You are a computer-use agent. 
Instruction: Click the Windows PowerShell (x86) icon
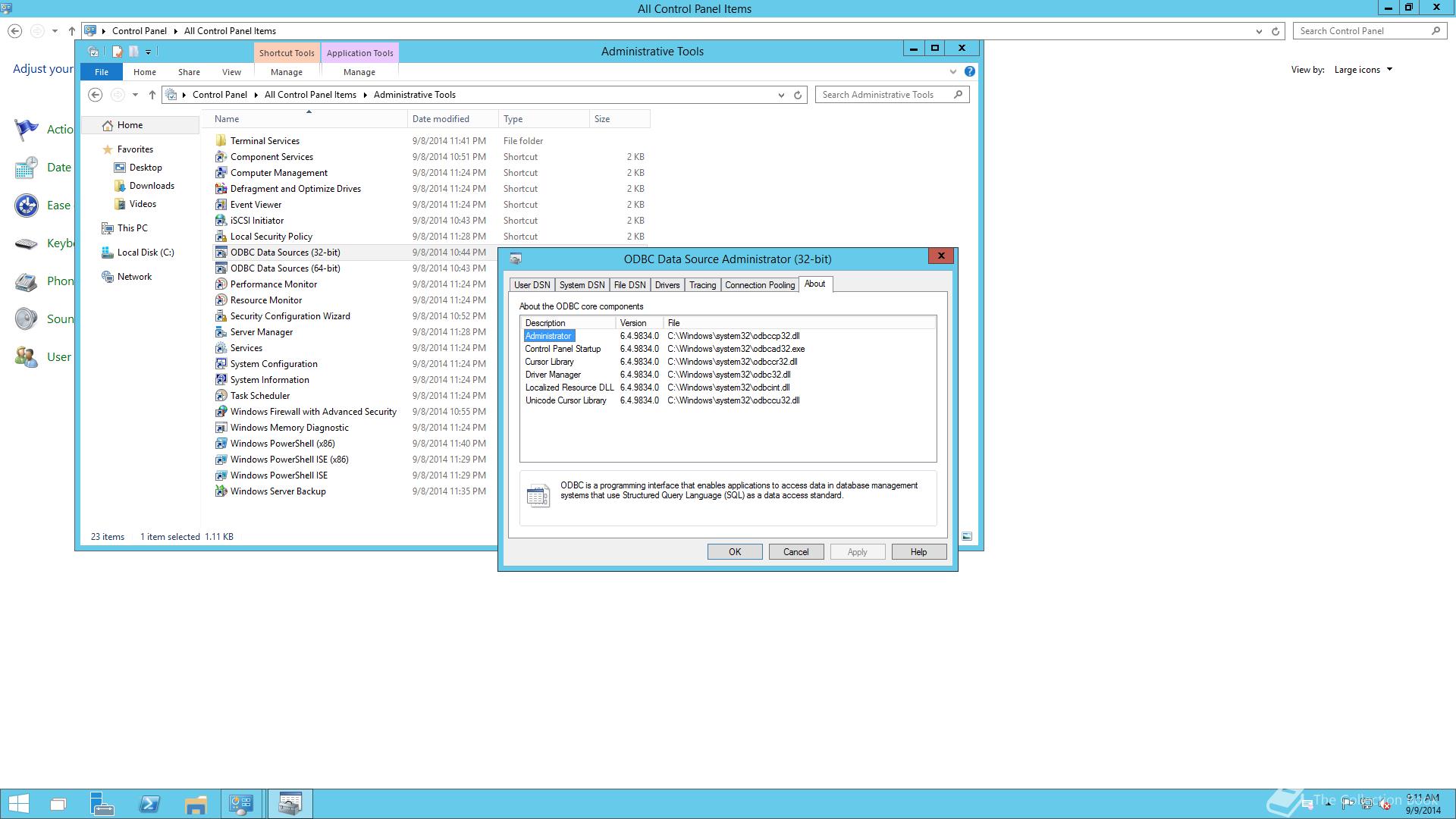(221, 444)
